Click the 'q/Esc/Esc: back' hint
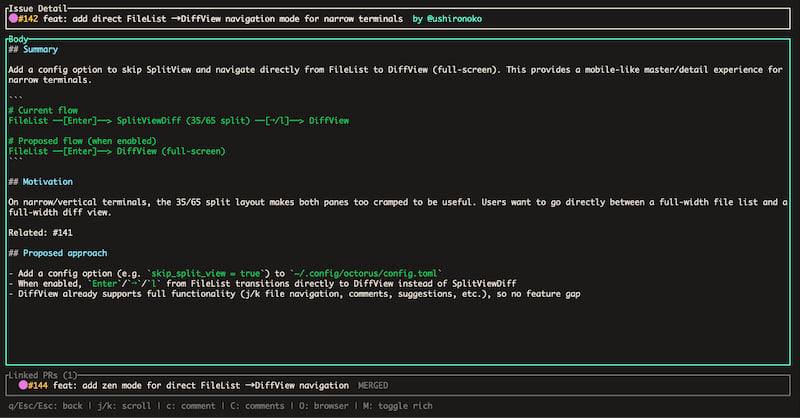Image resolution: width=800 pixels, height=418 pixels. coord(45,406)
